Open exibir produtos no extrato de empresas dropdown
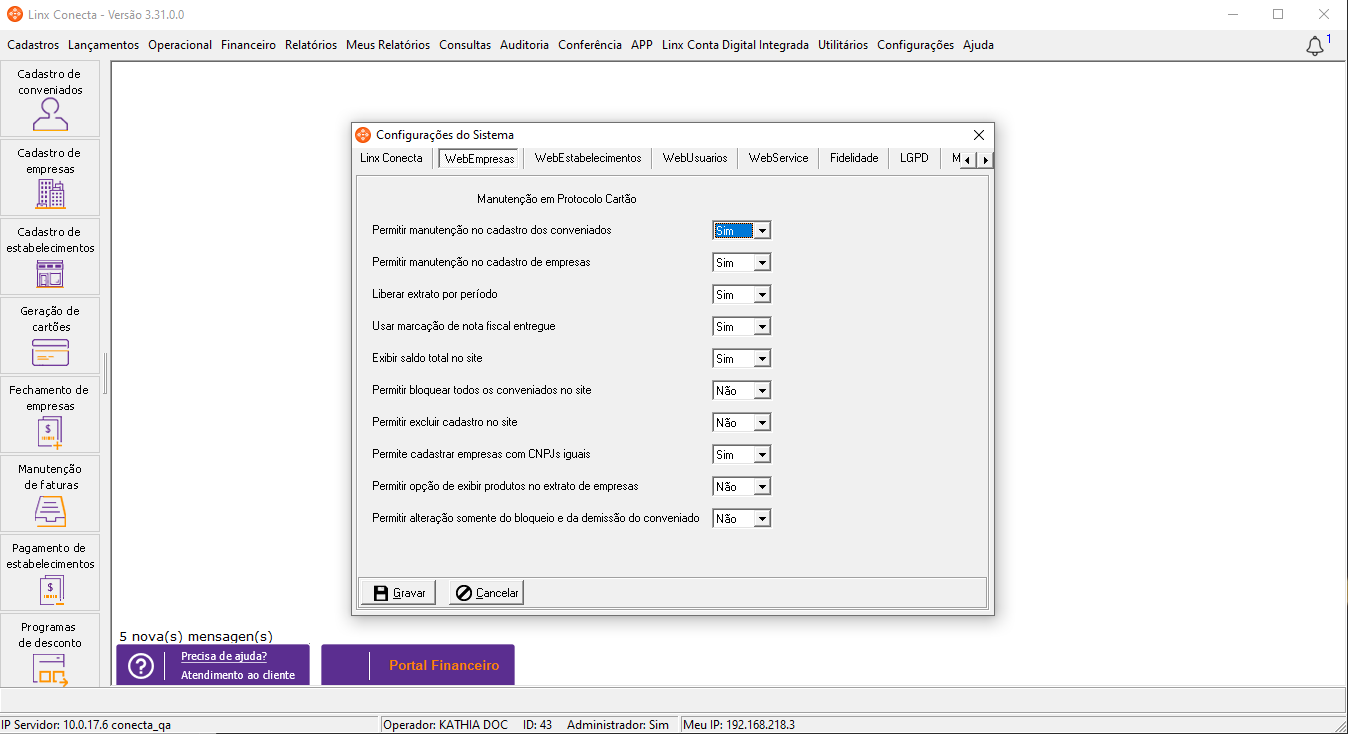The image size is (1348, 734). (762, 487)
